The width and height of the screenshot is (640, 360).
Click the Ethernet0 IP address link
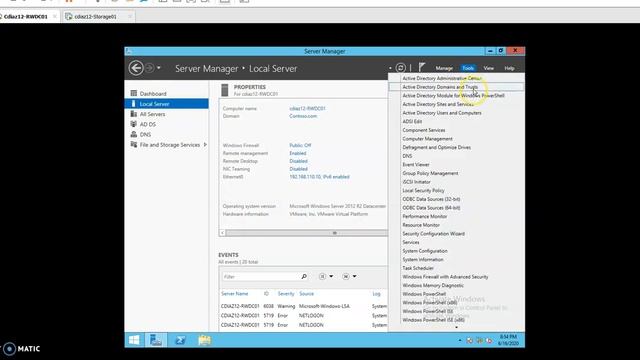[x=319, y=177]
